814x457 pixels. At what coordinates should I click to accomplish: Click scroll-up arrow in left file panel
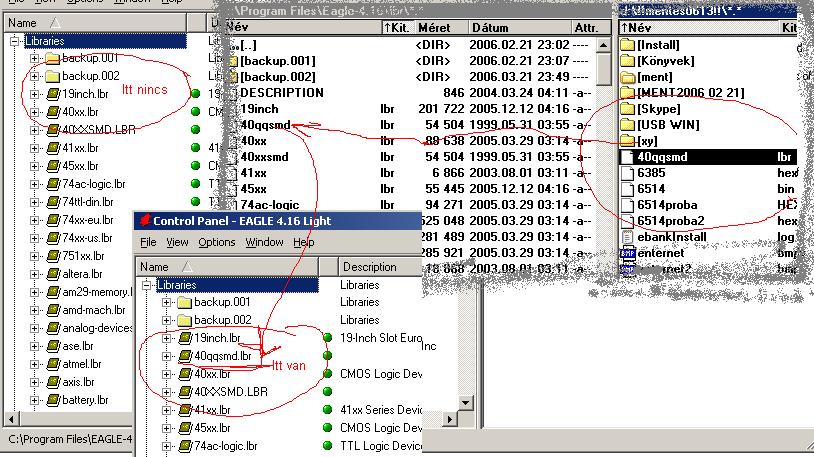click(x=603, y=45)
